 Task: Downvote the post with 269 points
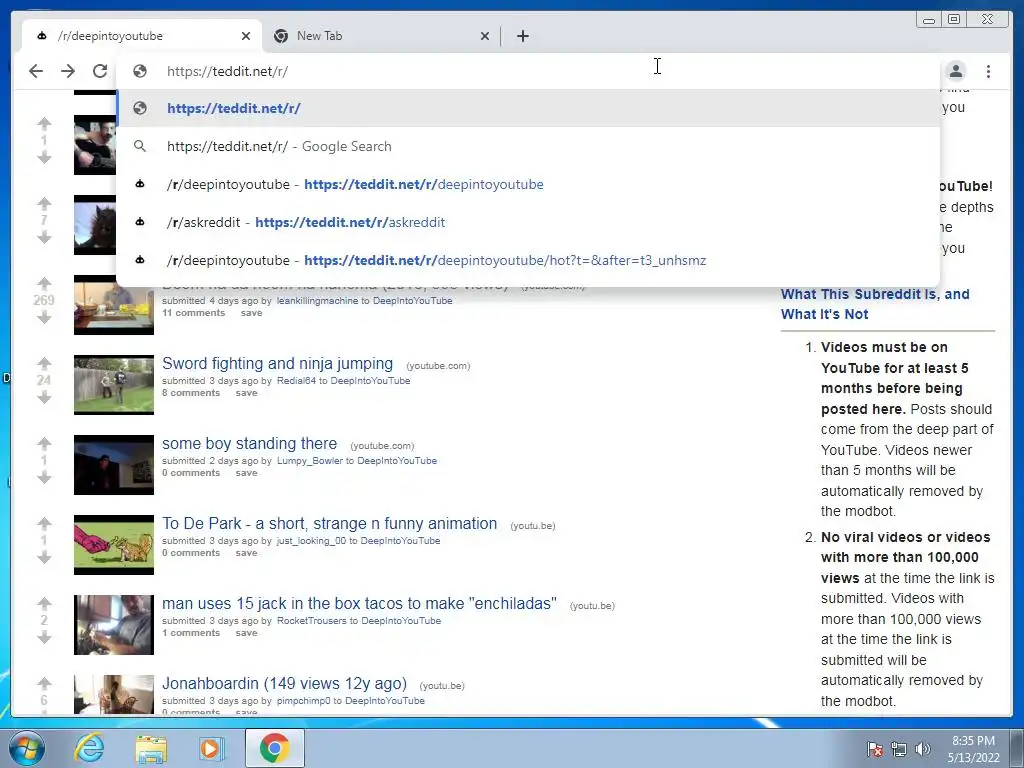click(x=44, y=318)
